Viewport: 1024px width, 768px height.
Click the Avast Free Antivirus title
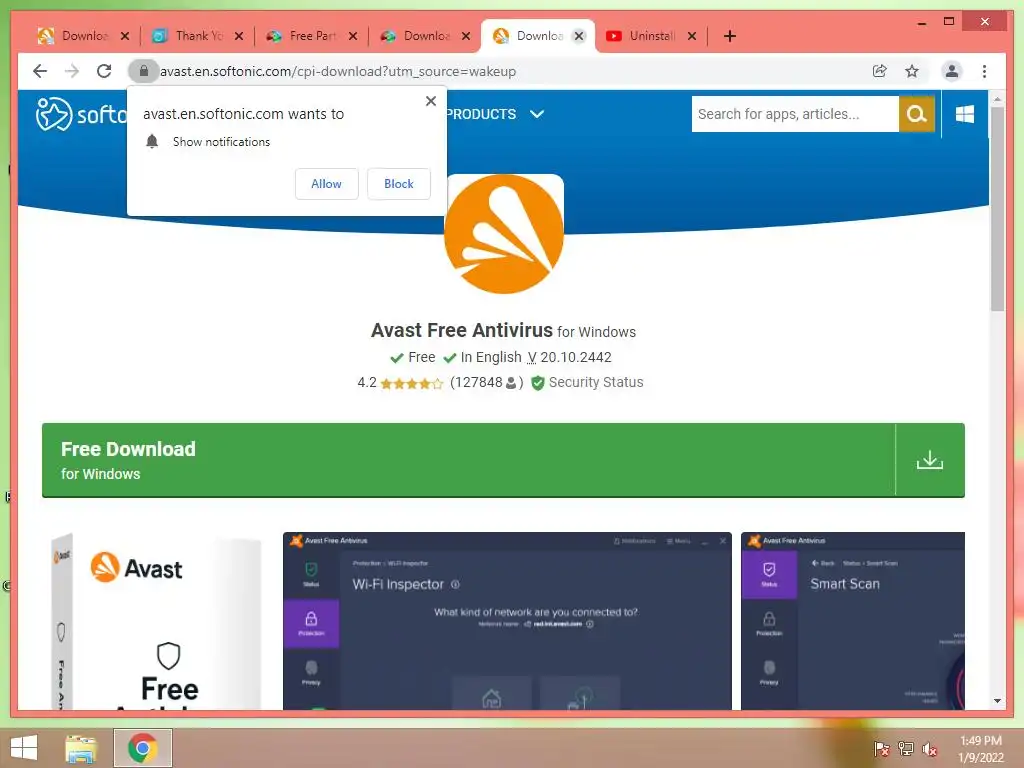(461, 330)
